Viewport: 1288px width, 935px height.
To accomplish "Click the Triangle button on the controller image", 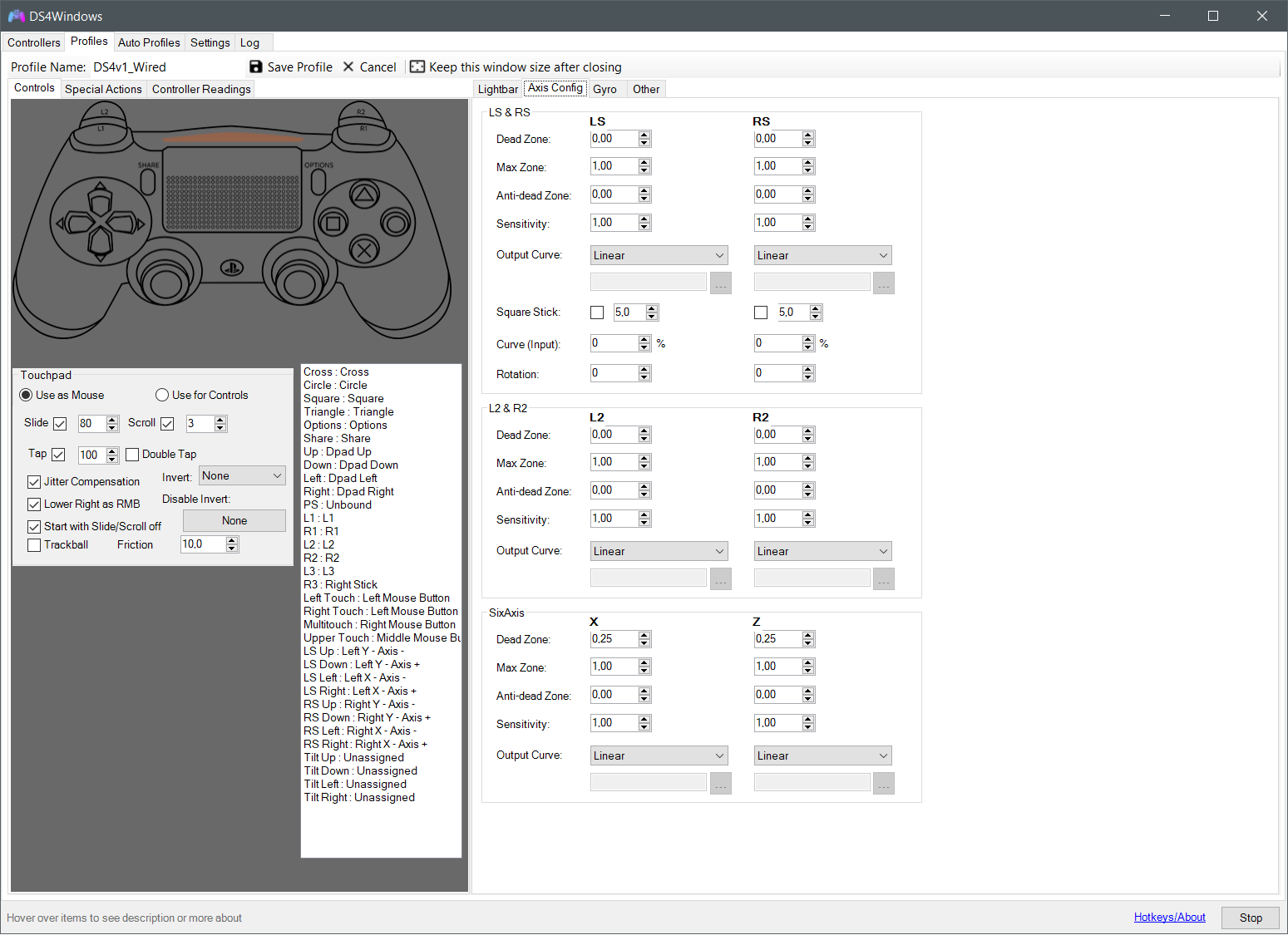I will click(363, 195).
